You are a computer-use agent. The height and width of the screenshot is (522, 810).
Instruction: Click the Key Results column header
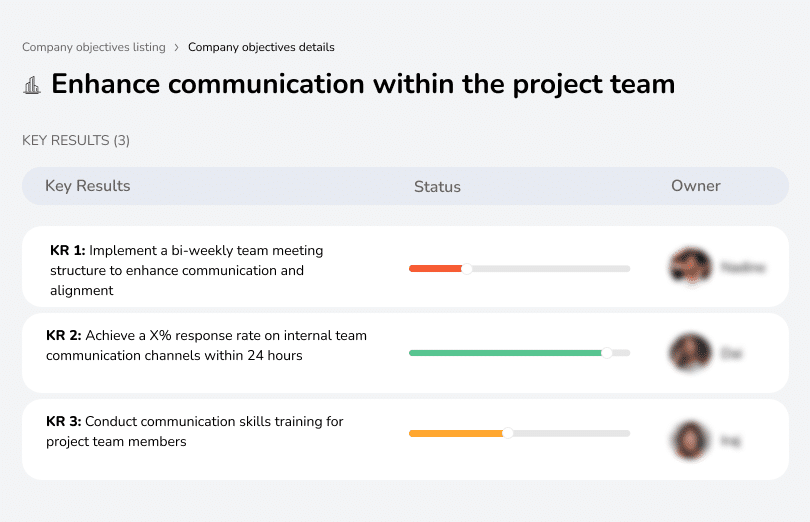click(x=88, y=186)
